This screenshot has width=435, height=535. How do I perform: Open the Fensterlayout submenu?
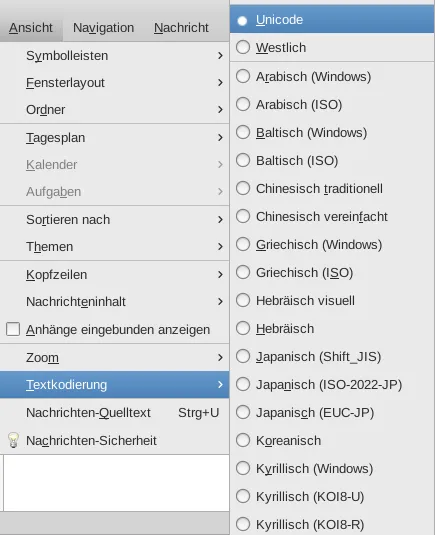click(x=114, y=83)
